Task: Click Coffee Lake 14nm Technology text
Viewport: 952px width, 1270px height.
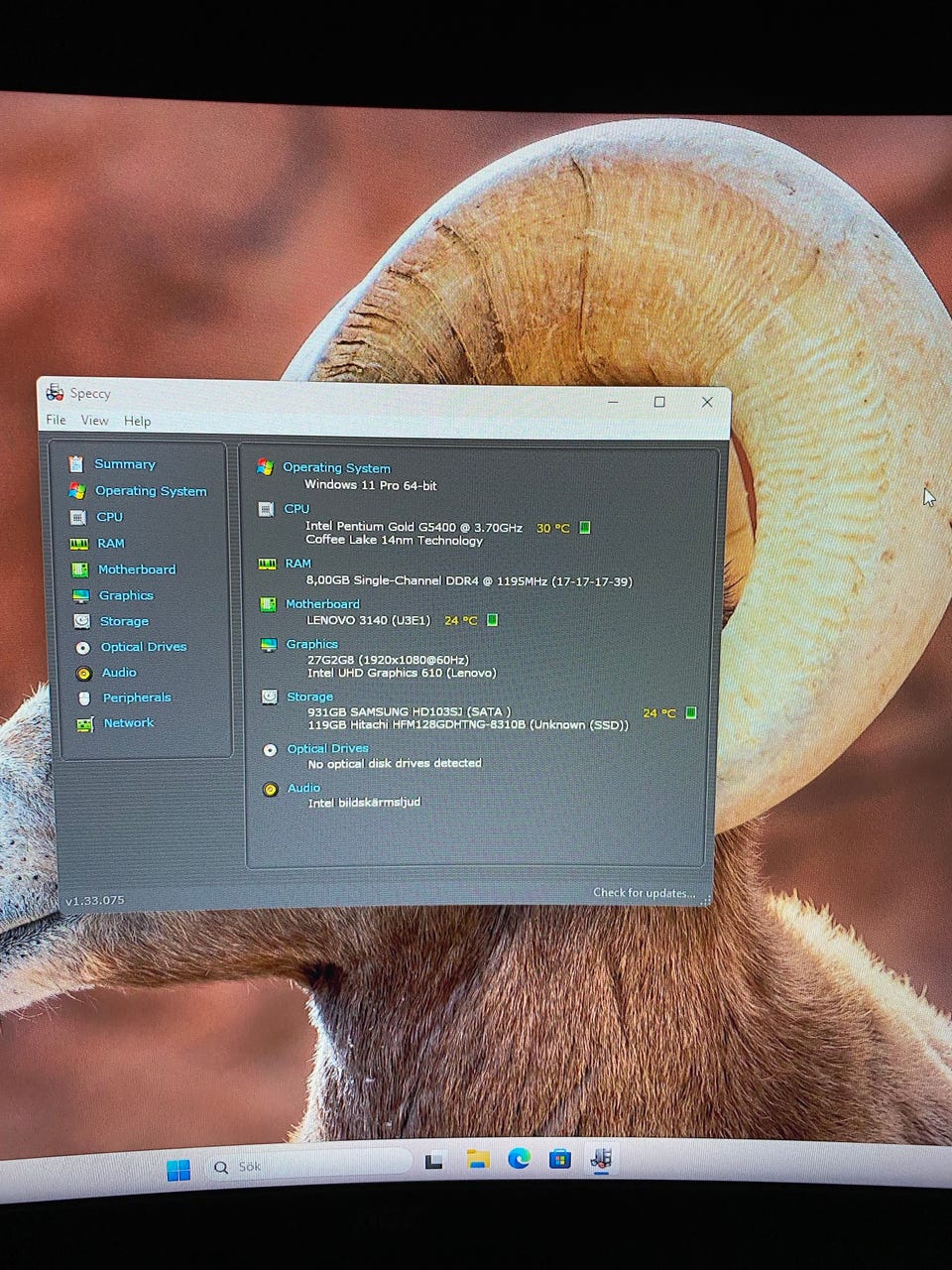Action: point(395,541)
